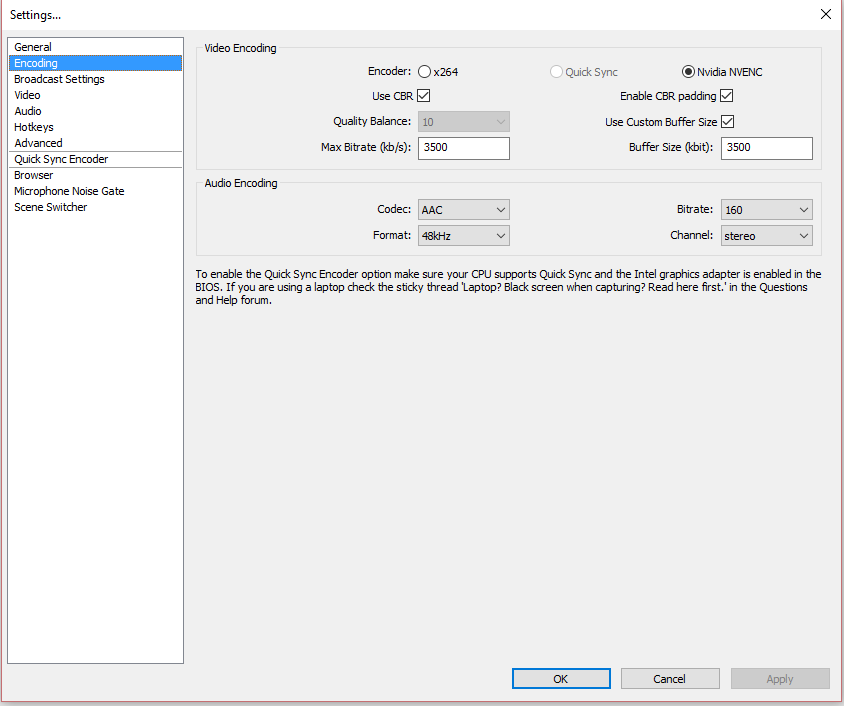Viewport: 844px width, 706px height.
Task: Open the Video settings section
Action: click(95, 95)
